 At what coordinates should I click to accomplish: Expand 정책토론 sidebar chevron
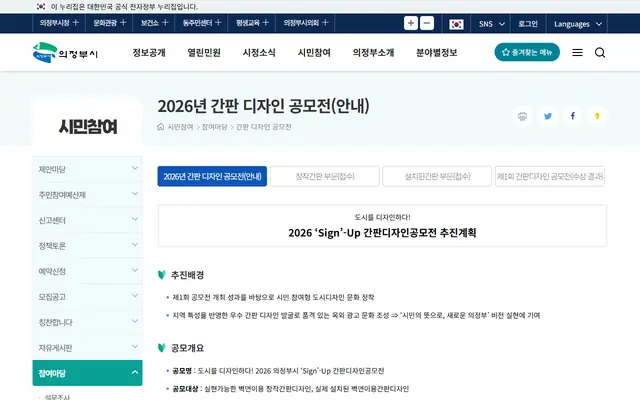135,244
